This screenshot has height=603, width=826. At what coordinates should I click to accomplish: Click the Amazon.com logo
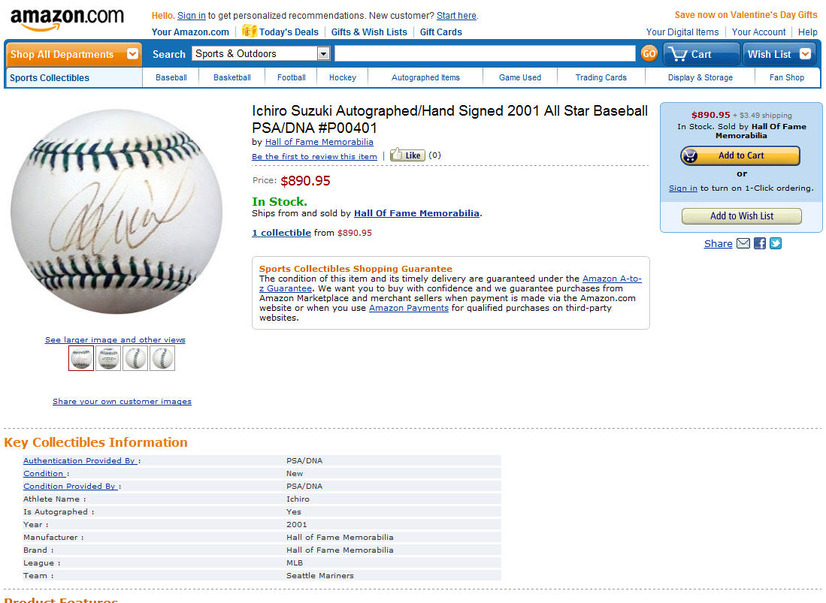pos(67,19)
